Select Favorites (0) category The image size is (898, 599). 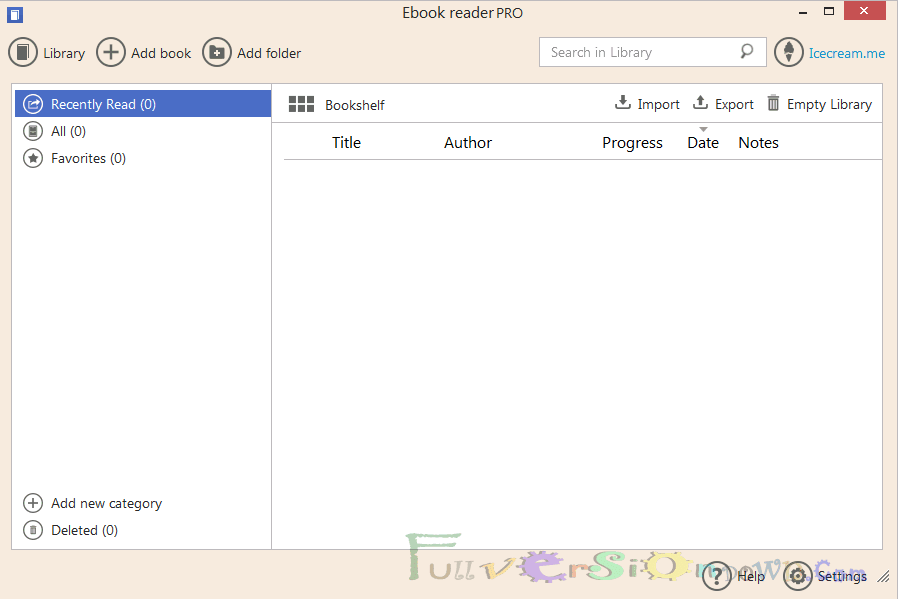(143, 158)
